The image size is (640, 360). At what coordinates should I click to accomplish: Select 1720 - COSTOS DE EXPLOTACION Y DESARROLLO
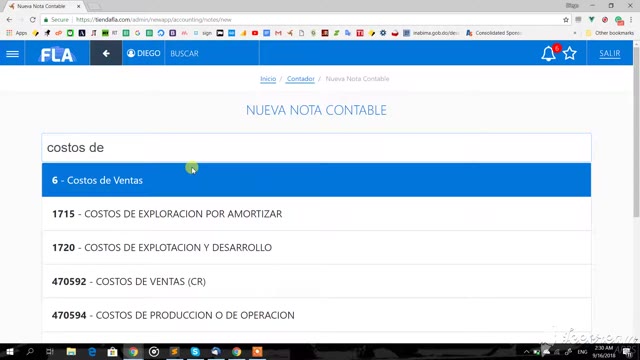pyautogui.click(x=316, y=248)
